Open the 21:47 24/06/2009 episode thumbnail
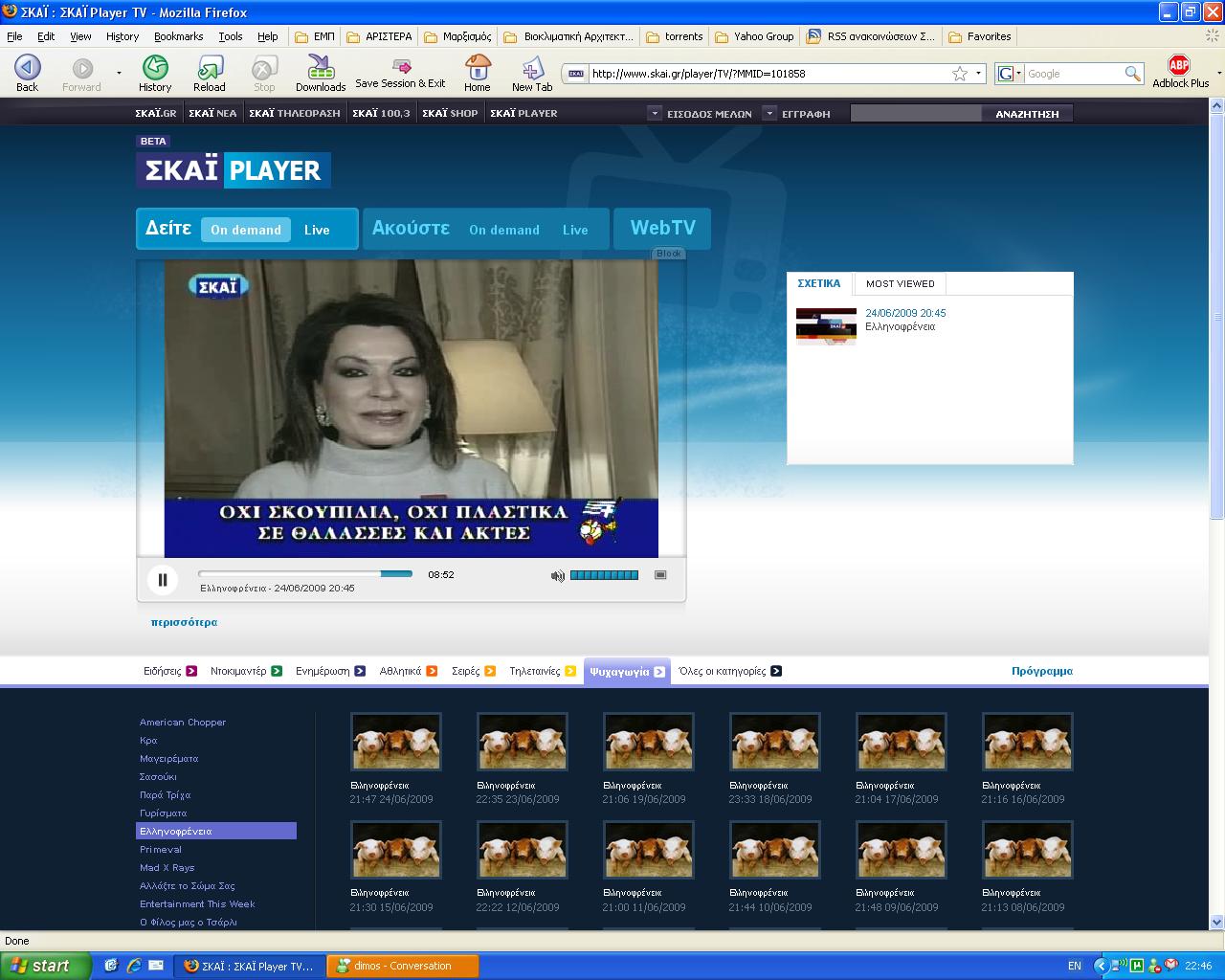1225x980 pixels. [x=396, y=742]
